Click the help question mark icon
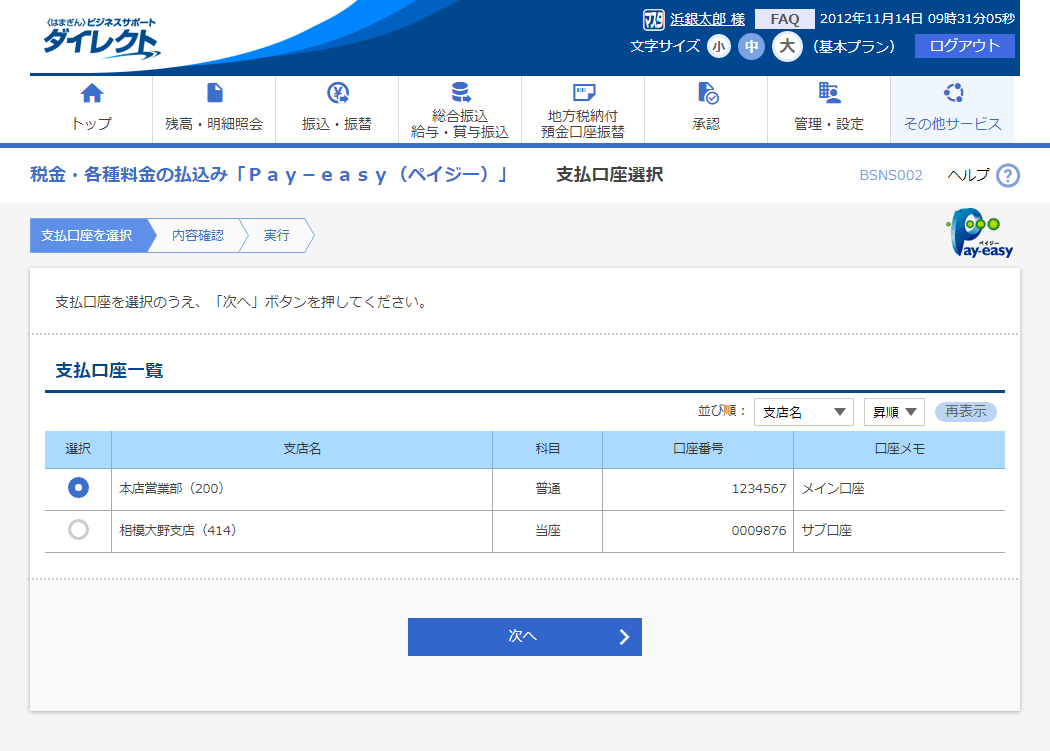Screen dimensions: 1050x751 1008,176
